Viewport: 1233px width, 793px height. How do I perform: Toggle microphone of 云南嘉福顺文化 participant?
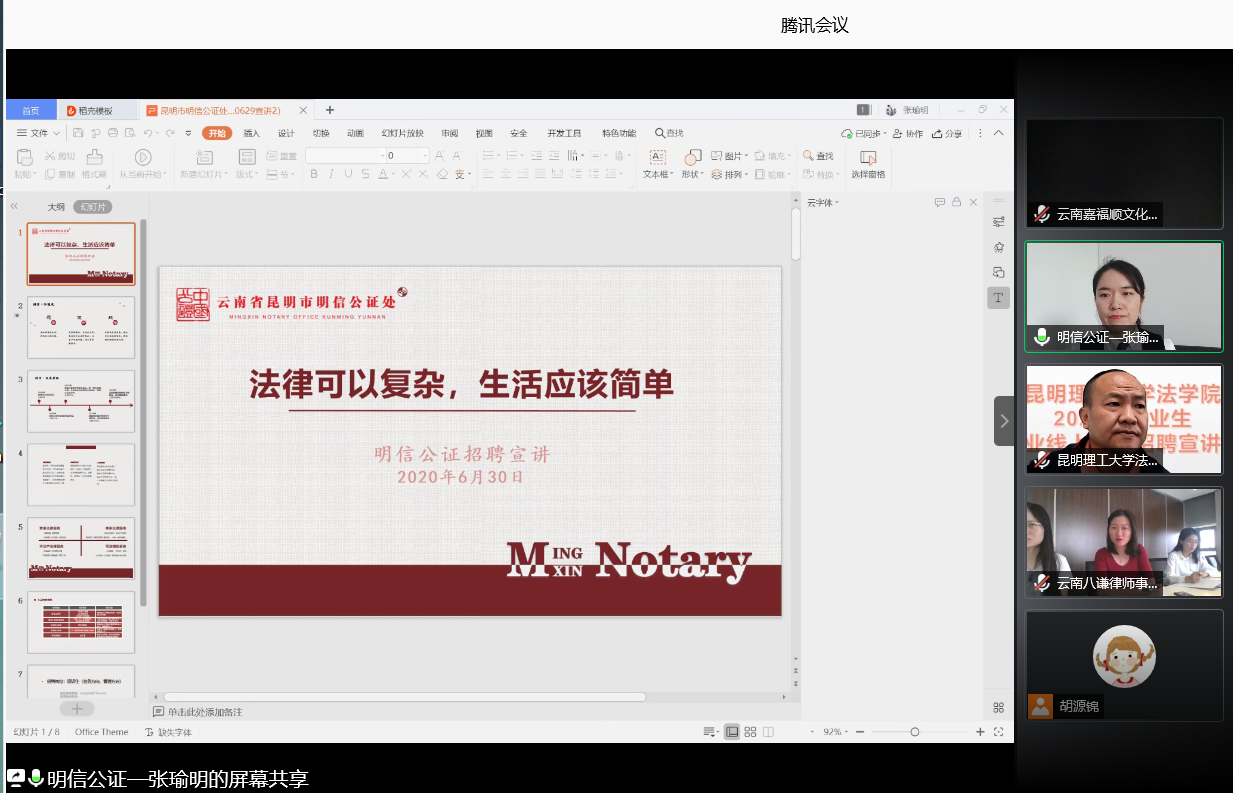(1042, 213)
